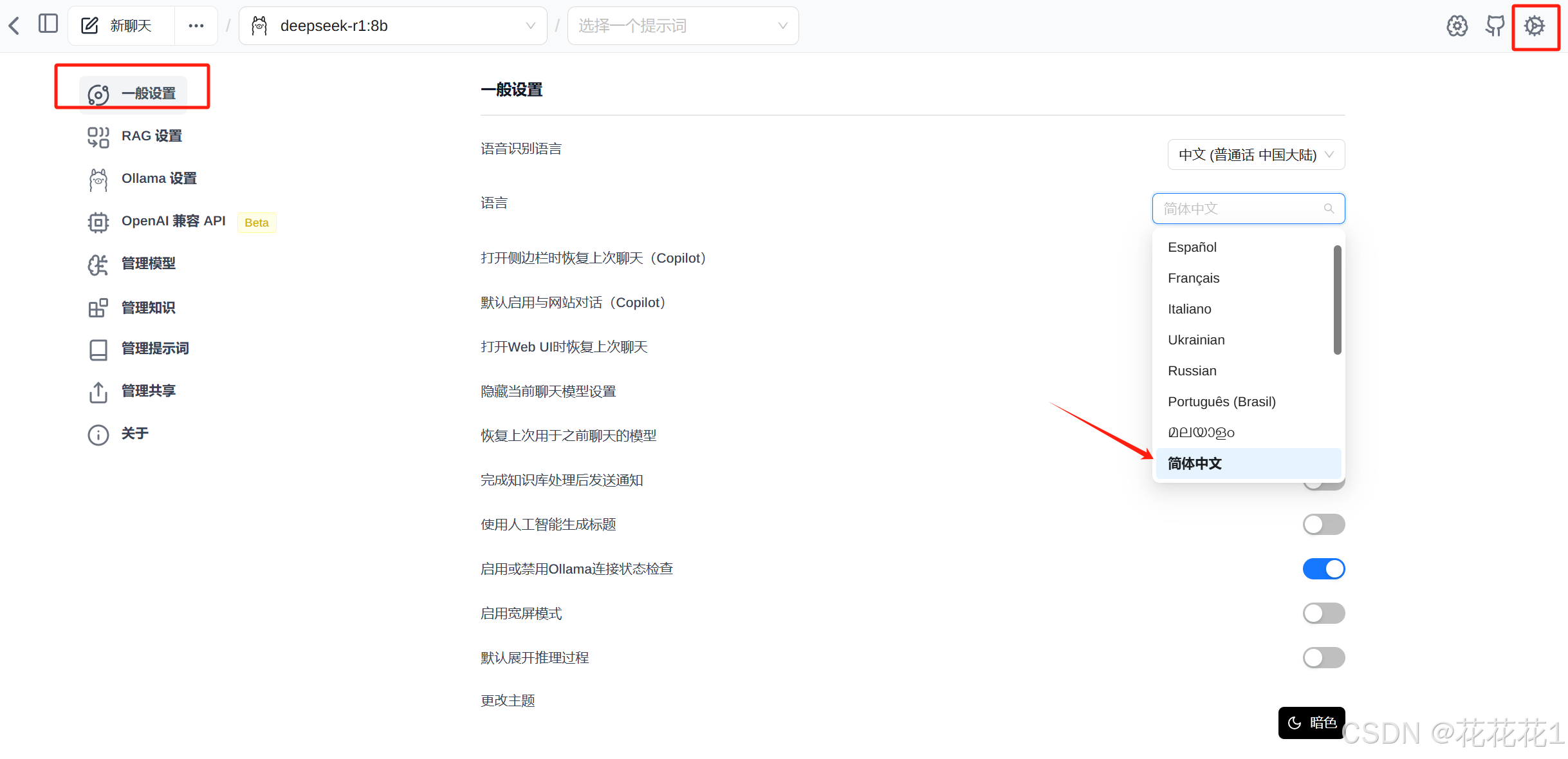Click the settings gear icon at the far right
Screen dimensions: 1568x759
pyautogui.click(x=1535, y=26)
